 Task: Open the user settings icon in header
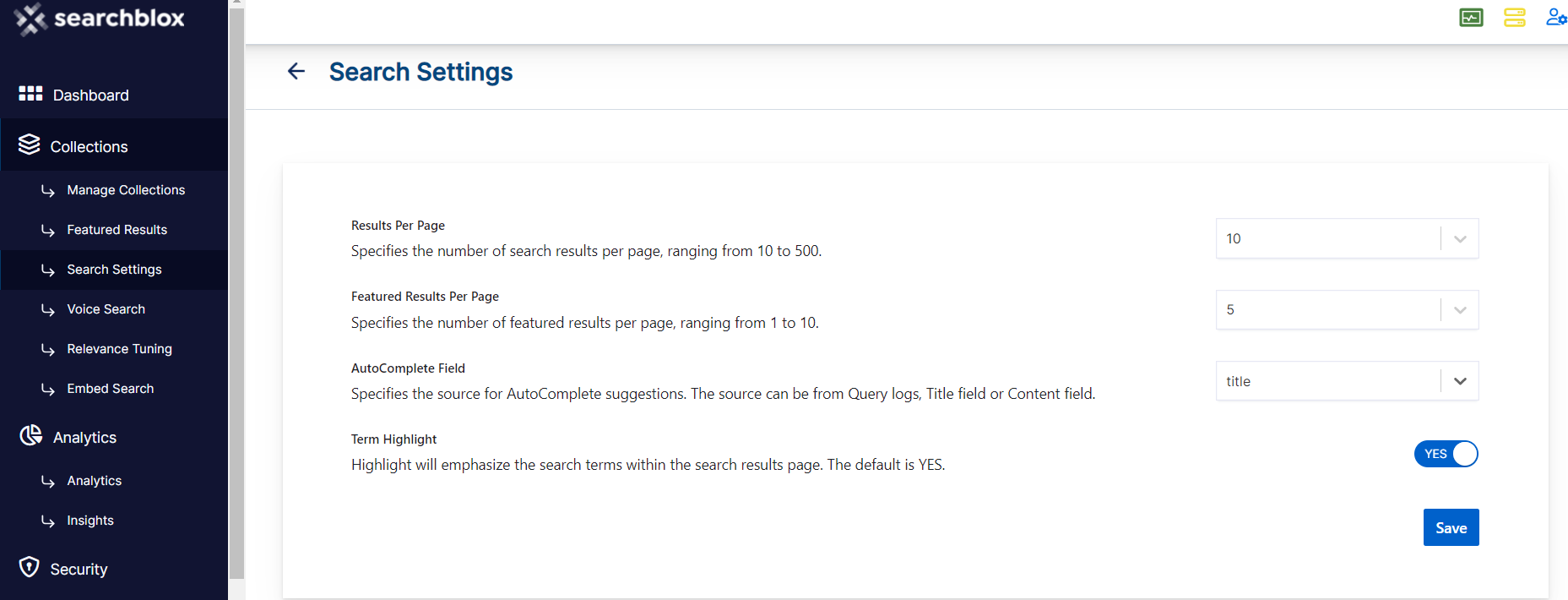tap(1556, 17)
